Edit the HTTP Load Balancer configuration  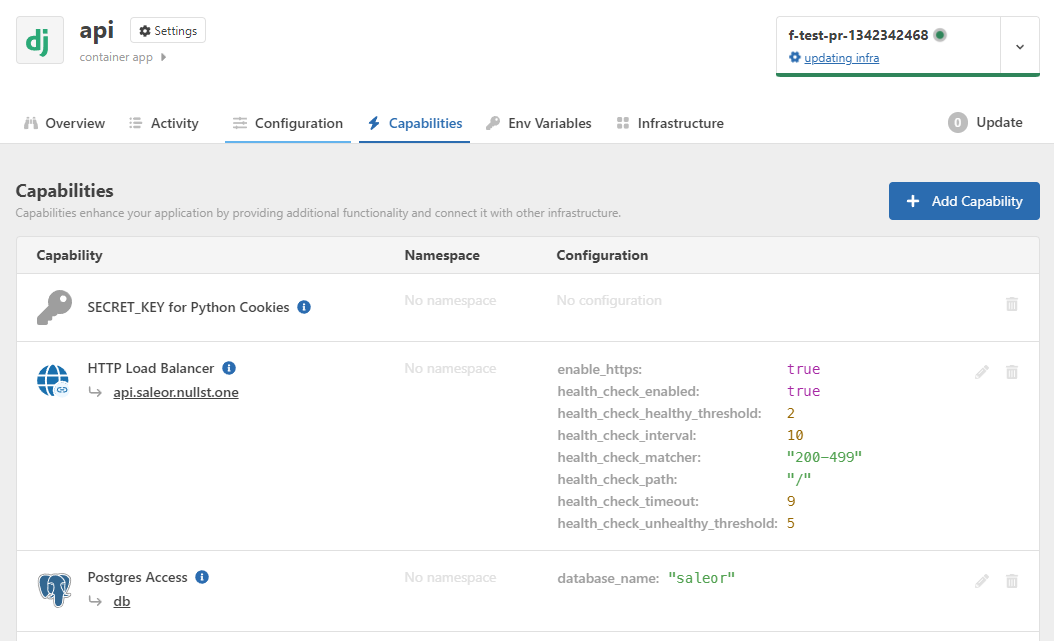(x=981, y=371)
